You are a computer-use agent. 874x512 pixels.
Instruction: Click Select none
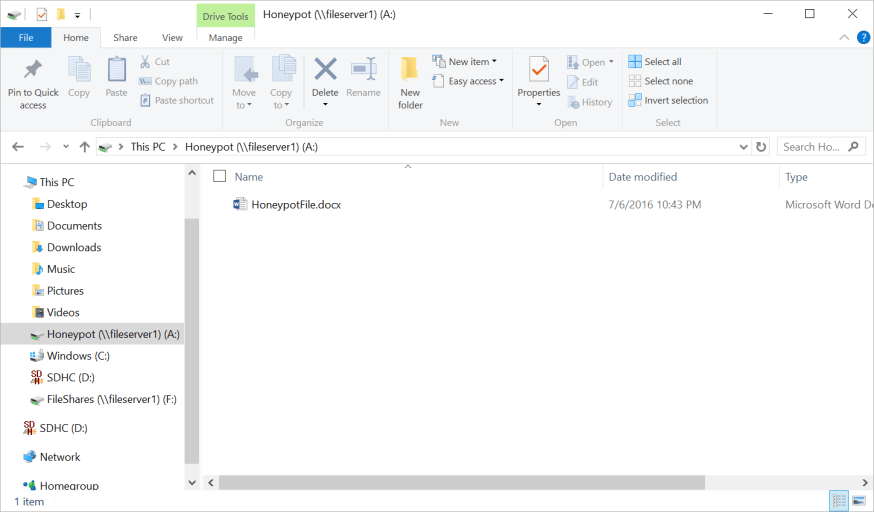coord(661,81)
